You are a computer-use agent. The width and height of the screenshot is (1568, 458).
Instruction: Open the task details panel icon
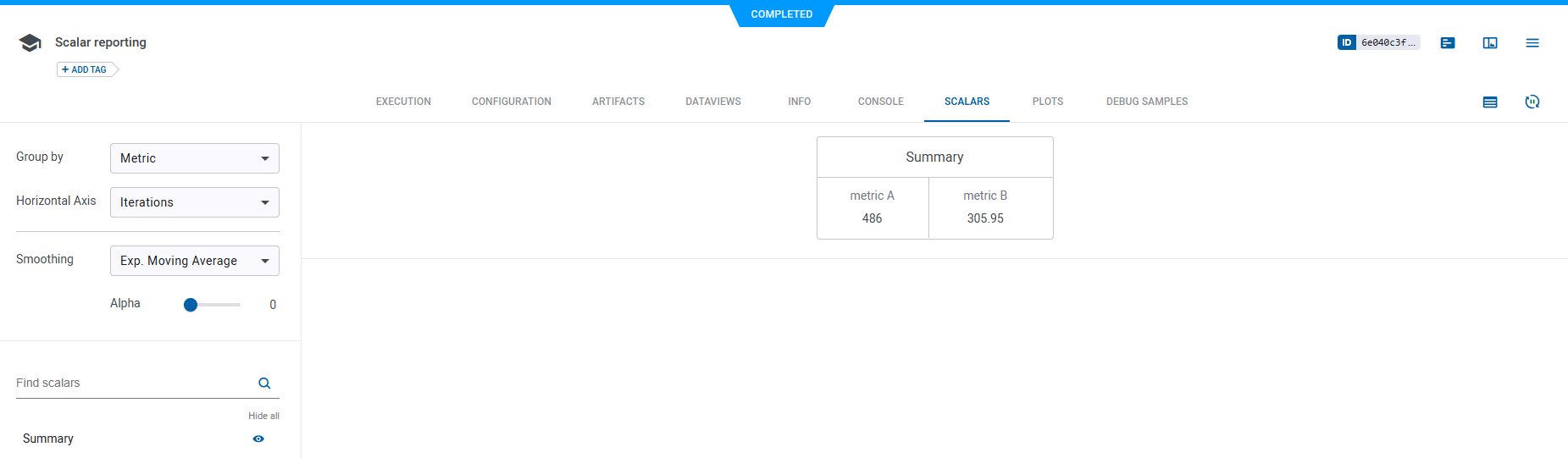(1448, 42)
